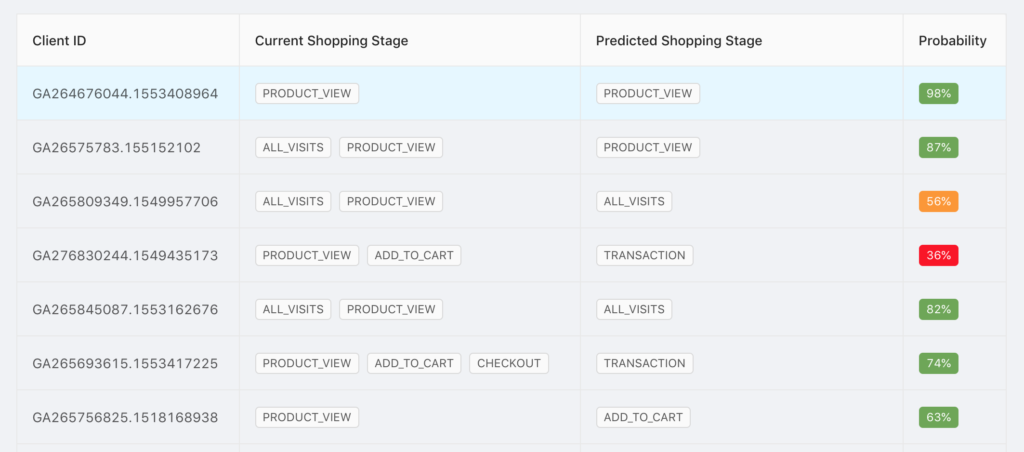Image resolution: width=1024 pixels, height=452 pixels.
Task: Click current PRODUCT_VIEW tag in highlighted row
Action: pyautogui.click(x=307, y=93)
